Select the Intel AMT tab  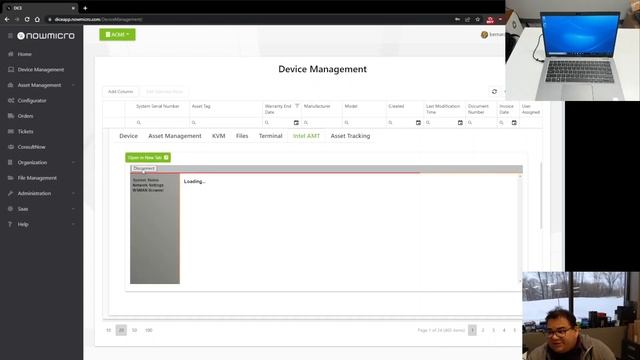(x=306, y=136)
